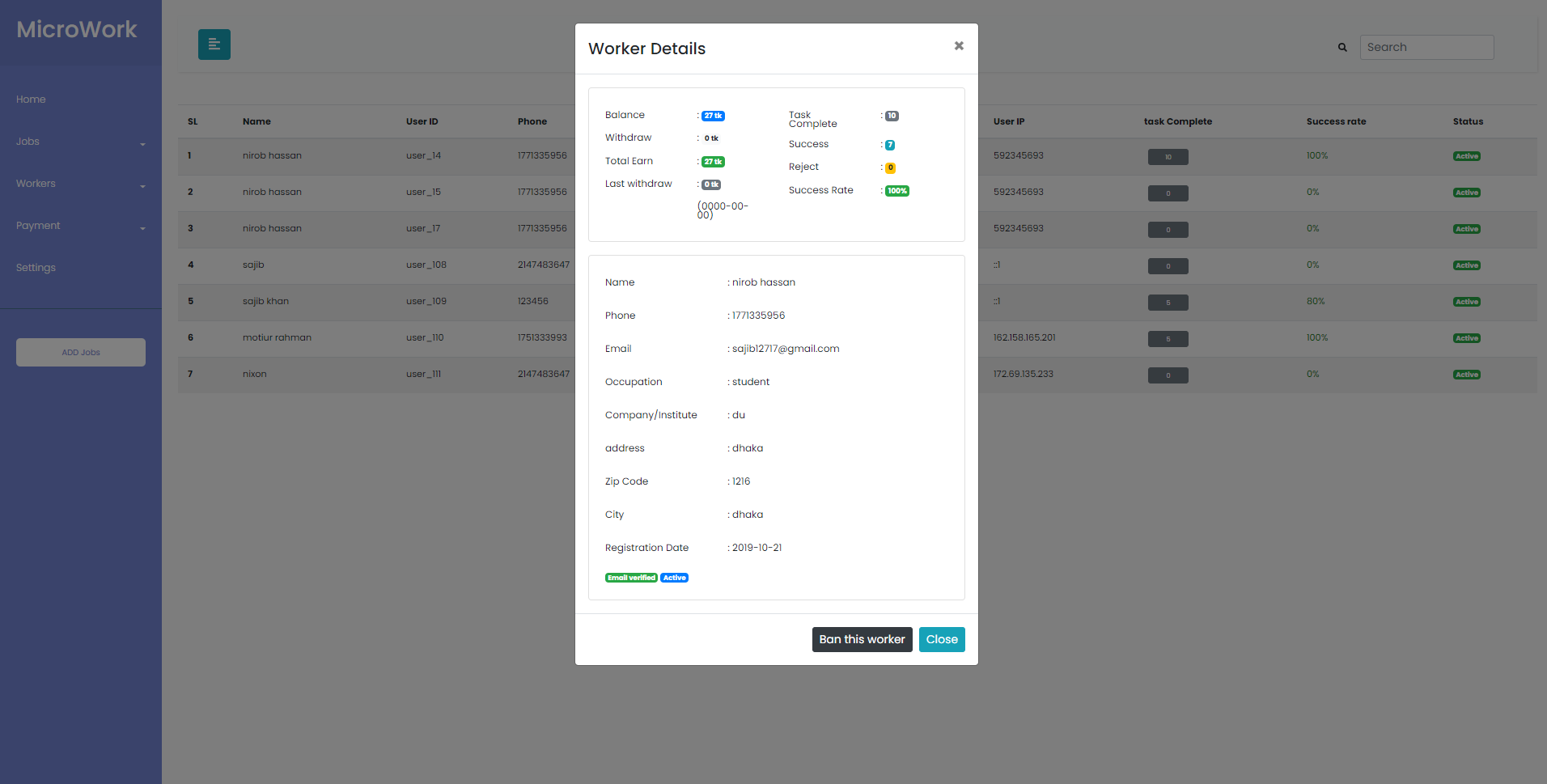Viewport: 1547px width, 784px height.
Task: Click task complete button 10 in row 1
Action: (x=1168, y=157)
